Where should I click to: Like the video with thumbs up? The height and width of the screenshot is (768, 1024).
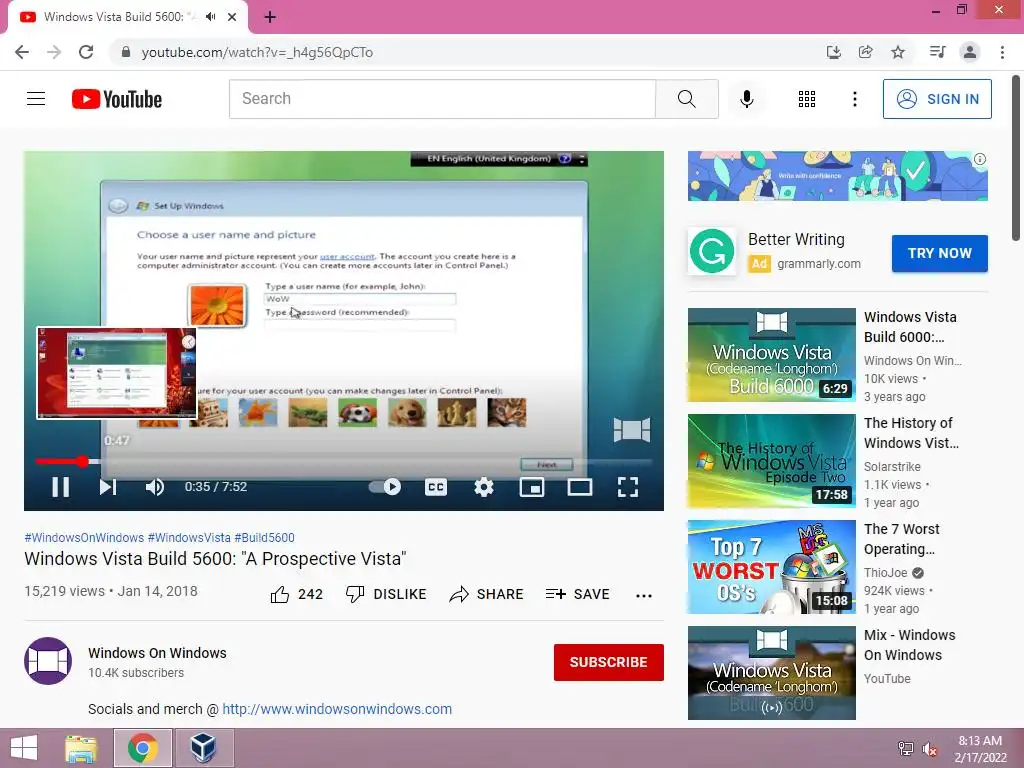tap(296, 594)
